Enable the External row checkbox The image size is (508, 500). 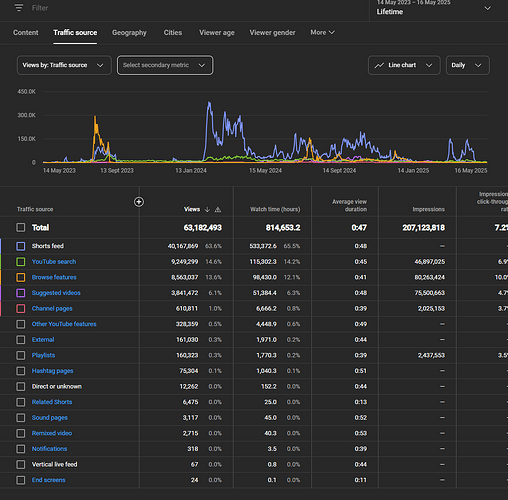pos(21,340)
